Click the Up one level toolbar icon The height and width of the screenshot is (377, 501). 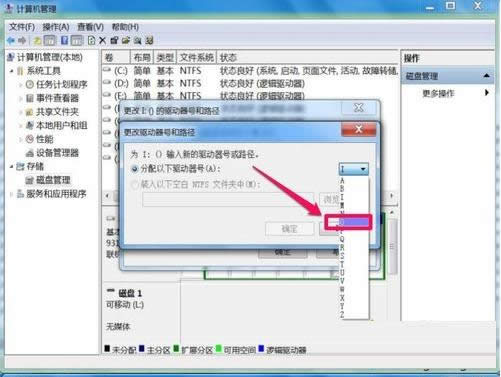(37, 41)
